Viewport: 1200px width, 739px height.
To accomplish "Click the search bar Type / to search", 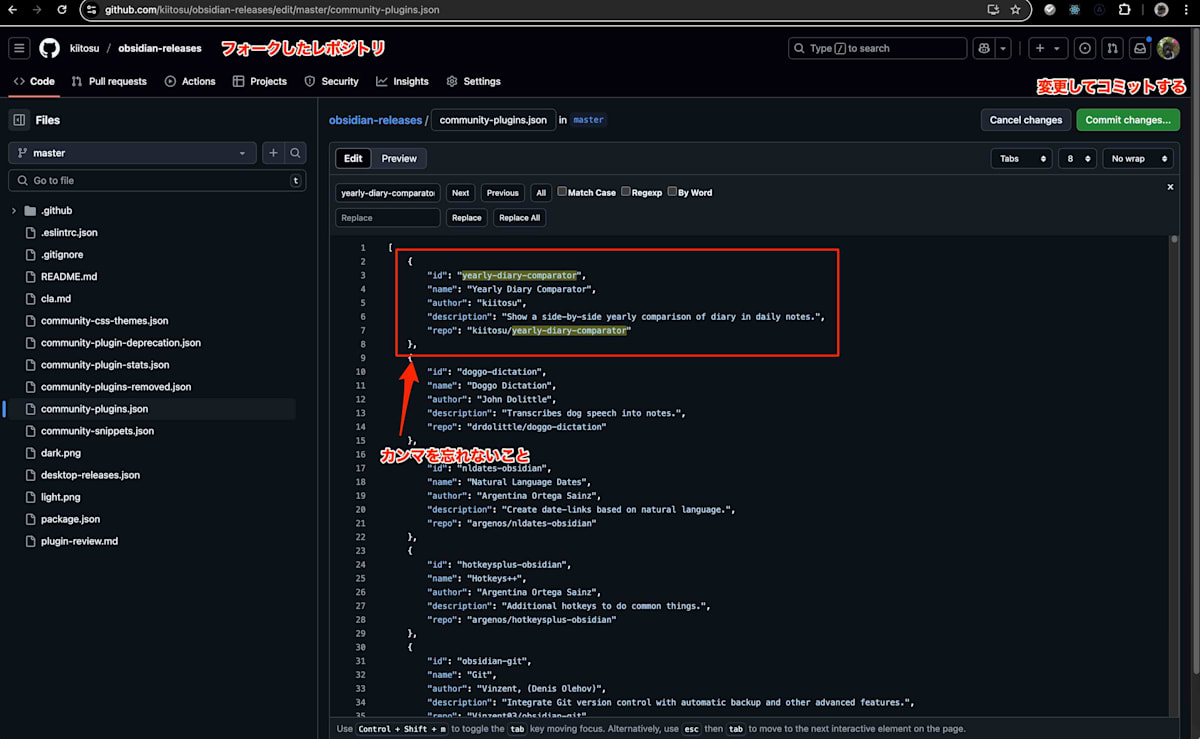I will point(877,48).
